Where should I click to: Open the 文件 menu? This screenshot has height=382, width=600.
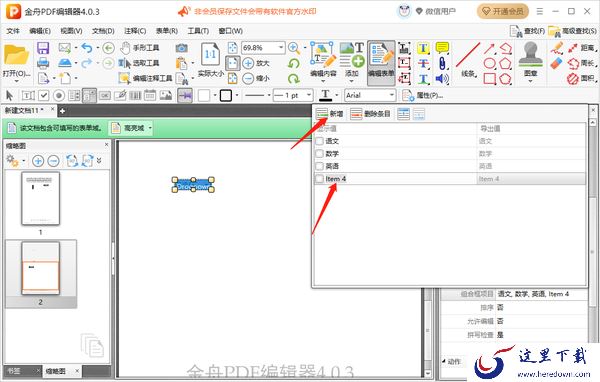click(x=13, y=31)
